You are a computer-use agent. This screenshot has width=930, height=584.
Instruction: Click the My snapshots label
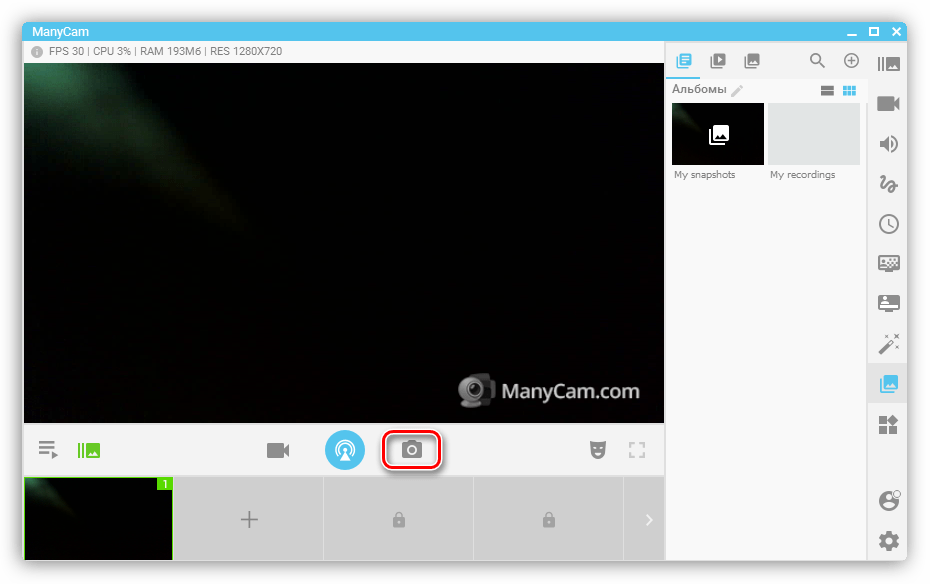pos(705,174)
